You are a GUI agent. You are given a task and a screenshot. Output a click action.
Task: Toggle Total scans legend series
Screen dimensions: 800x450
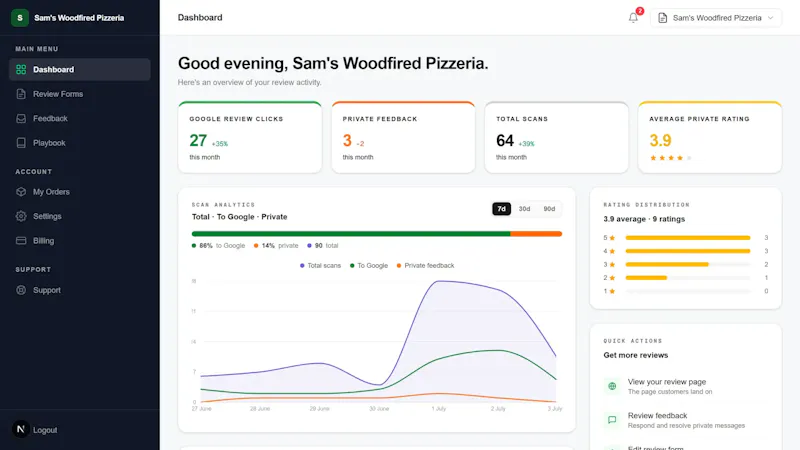point(320,265)
